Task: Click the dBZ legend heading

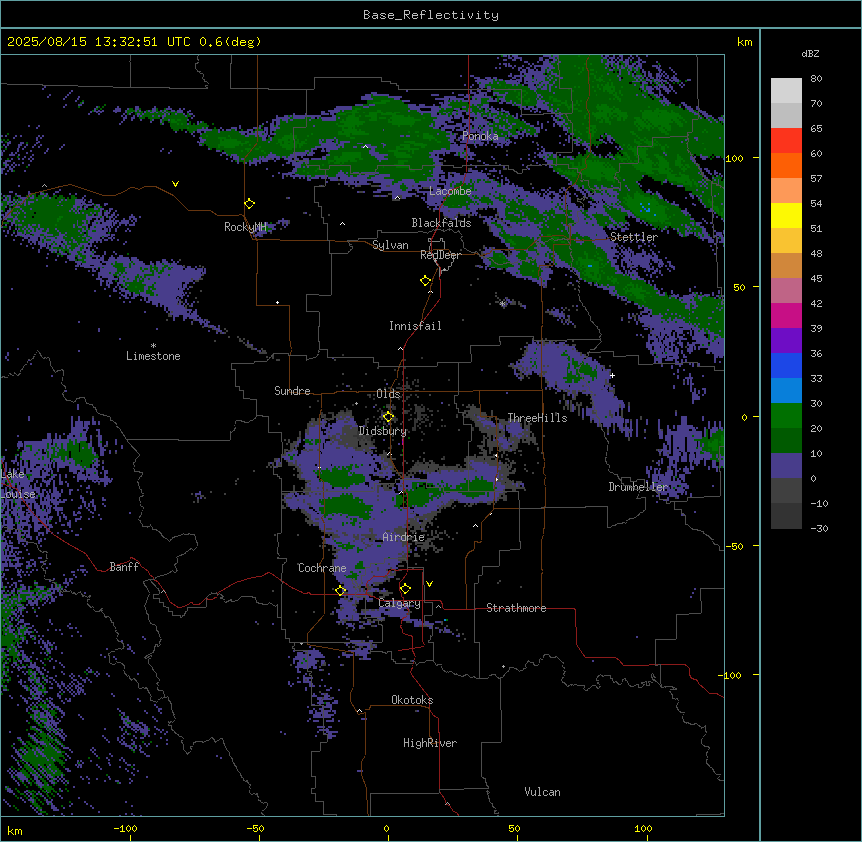Action: point(810,53)
